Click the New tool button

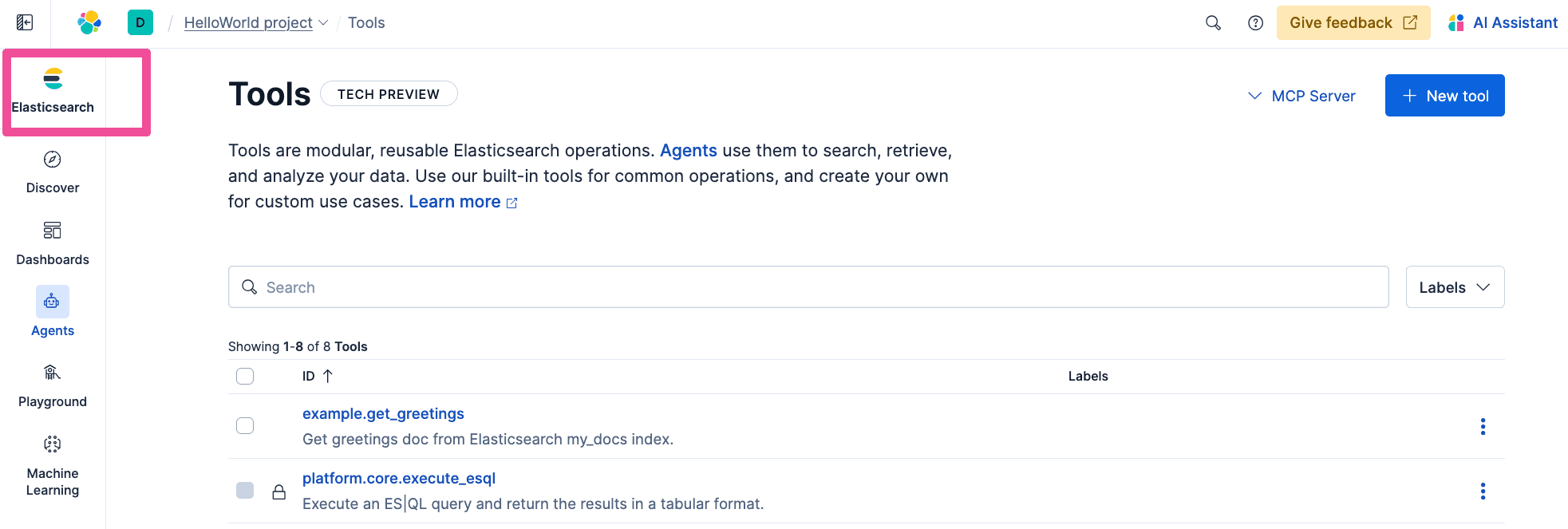coord(1444,96)
